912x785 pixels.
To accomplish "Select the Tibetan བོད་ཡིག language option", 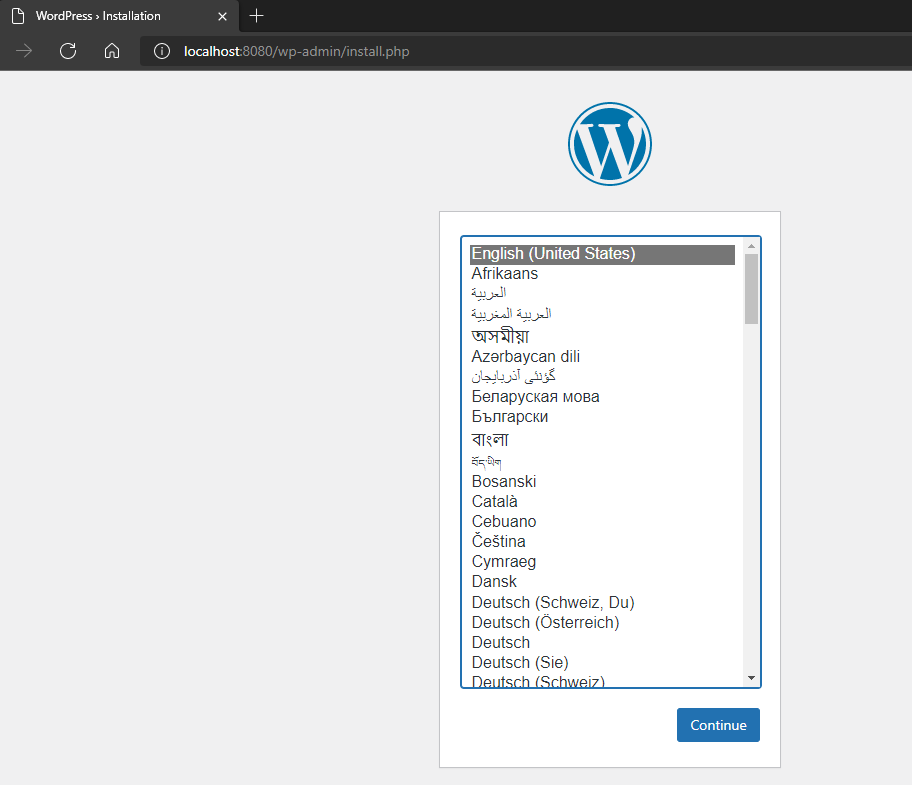I will (x=602, y=462).
